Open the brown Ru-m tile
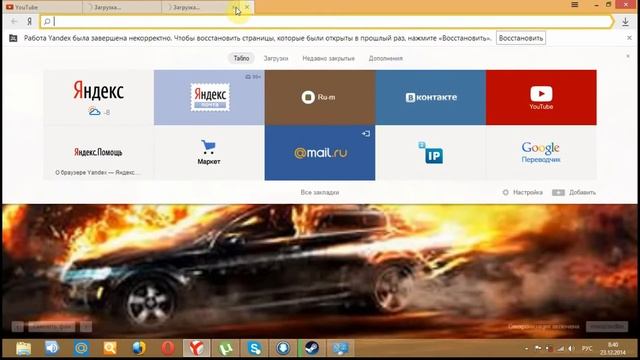Screen dimensions: 640x360 pos(320,97)
